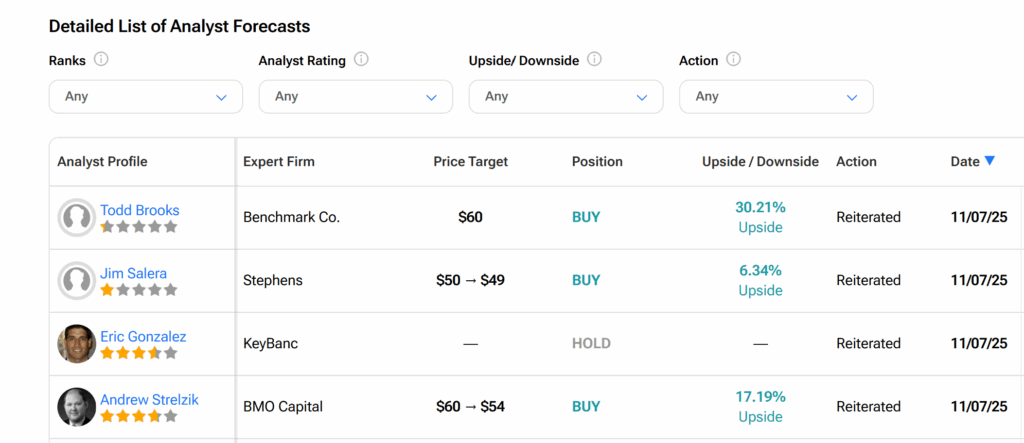Click the Position column header
1024x443 pixels.
click(597, 161)
